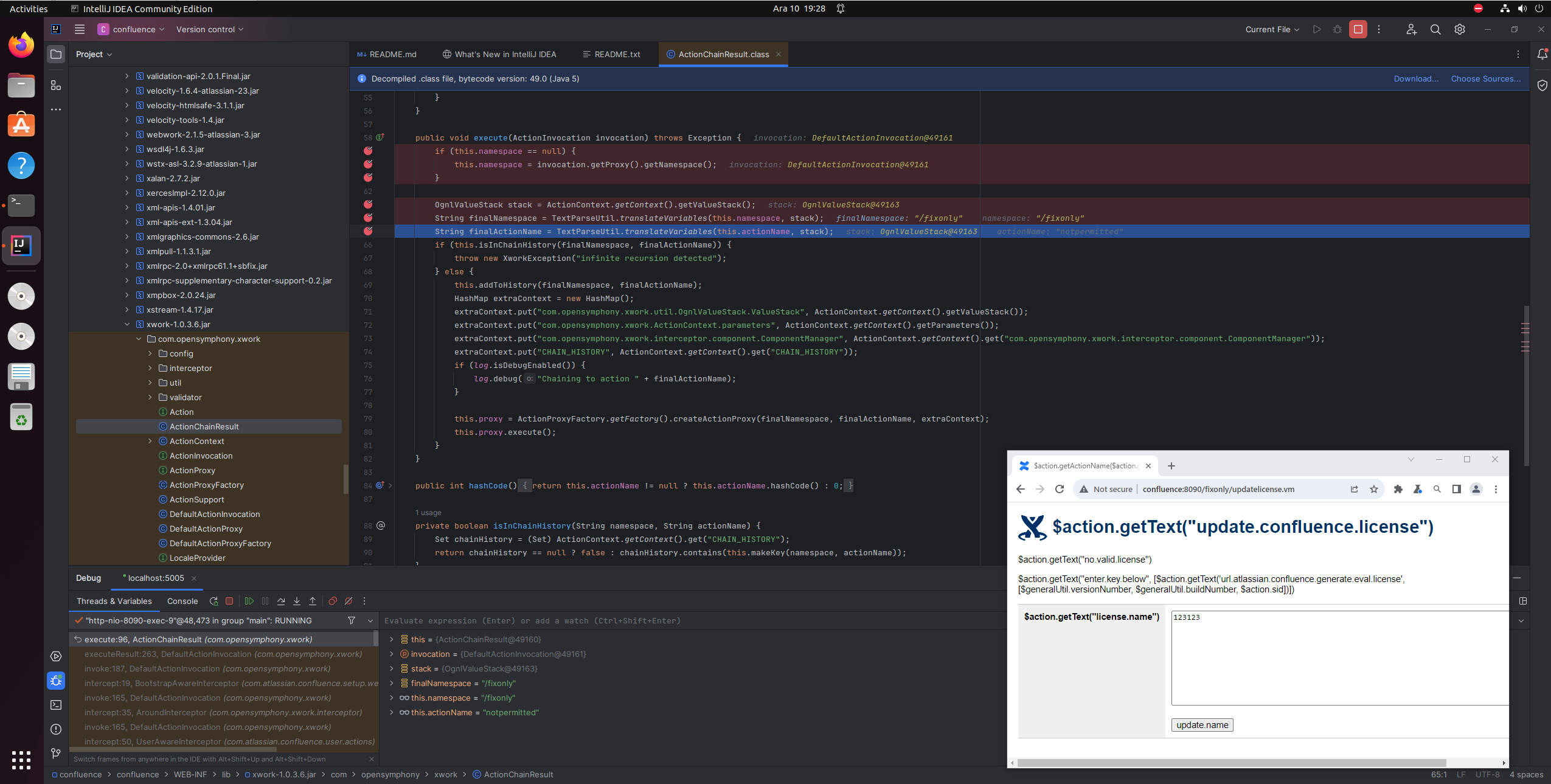Click the Step Into icon
Viewport: 1551px width, 784px height.
pyautogui.click(x=297, y=601)
